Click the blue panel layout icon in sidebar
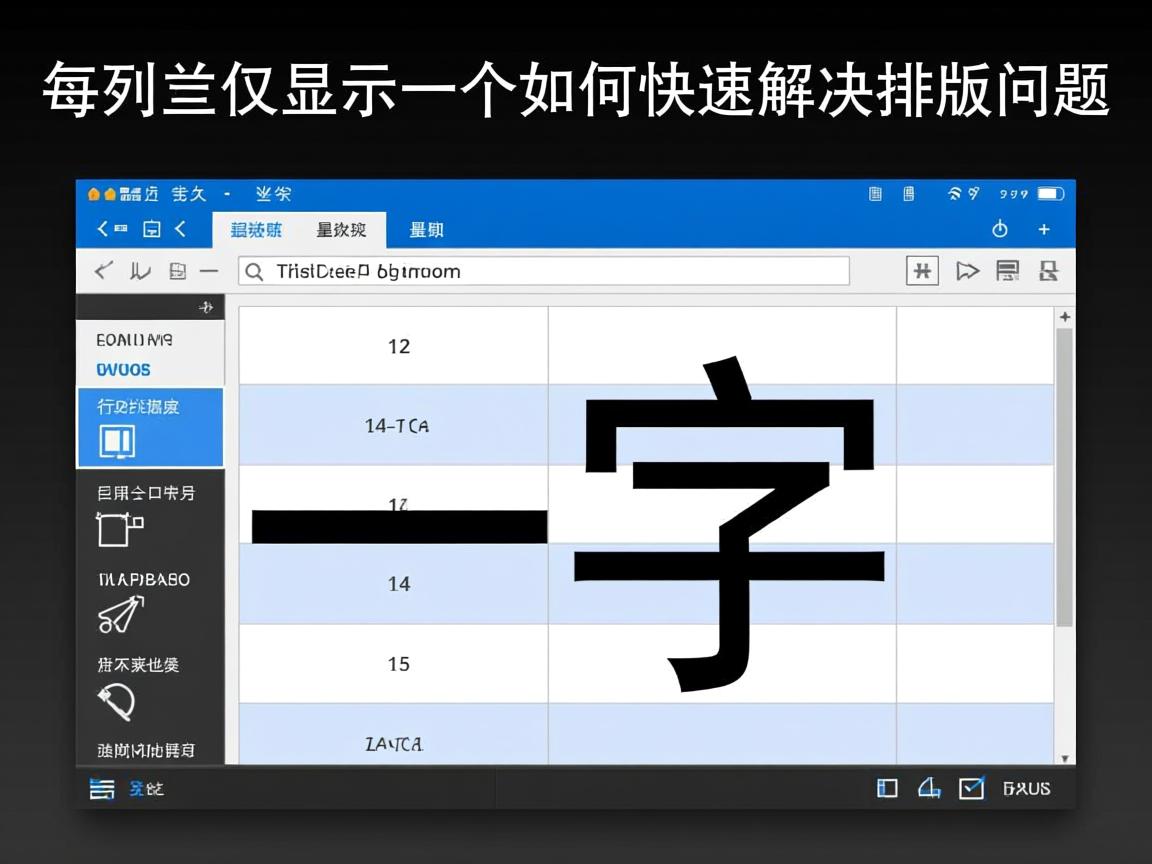 (x=117, y=441)
